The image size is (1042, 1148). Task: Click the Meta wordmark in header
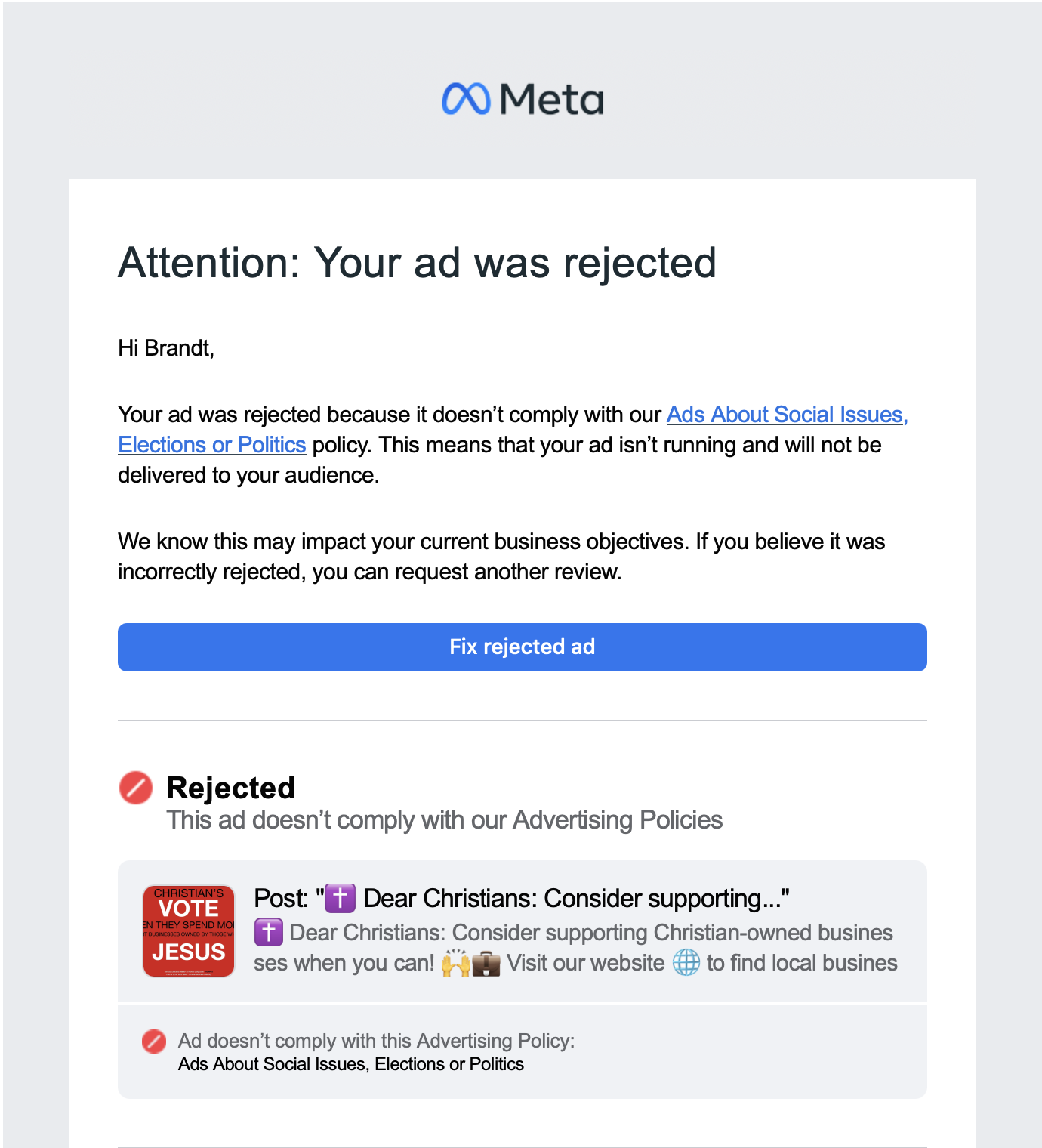pyautogui.click(x=552, y=100)
